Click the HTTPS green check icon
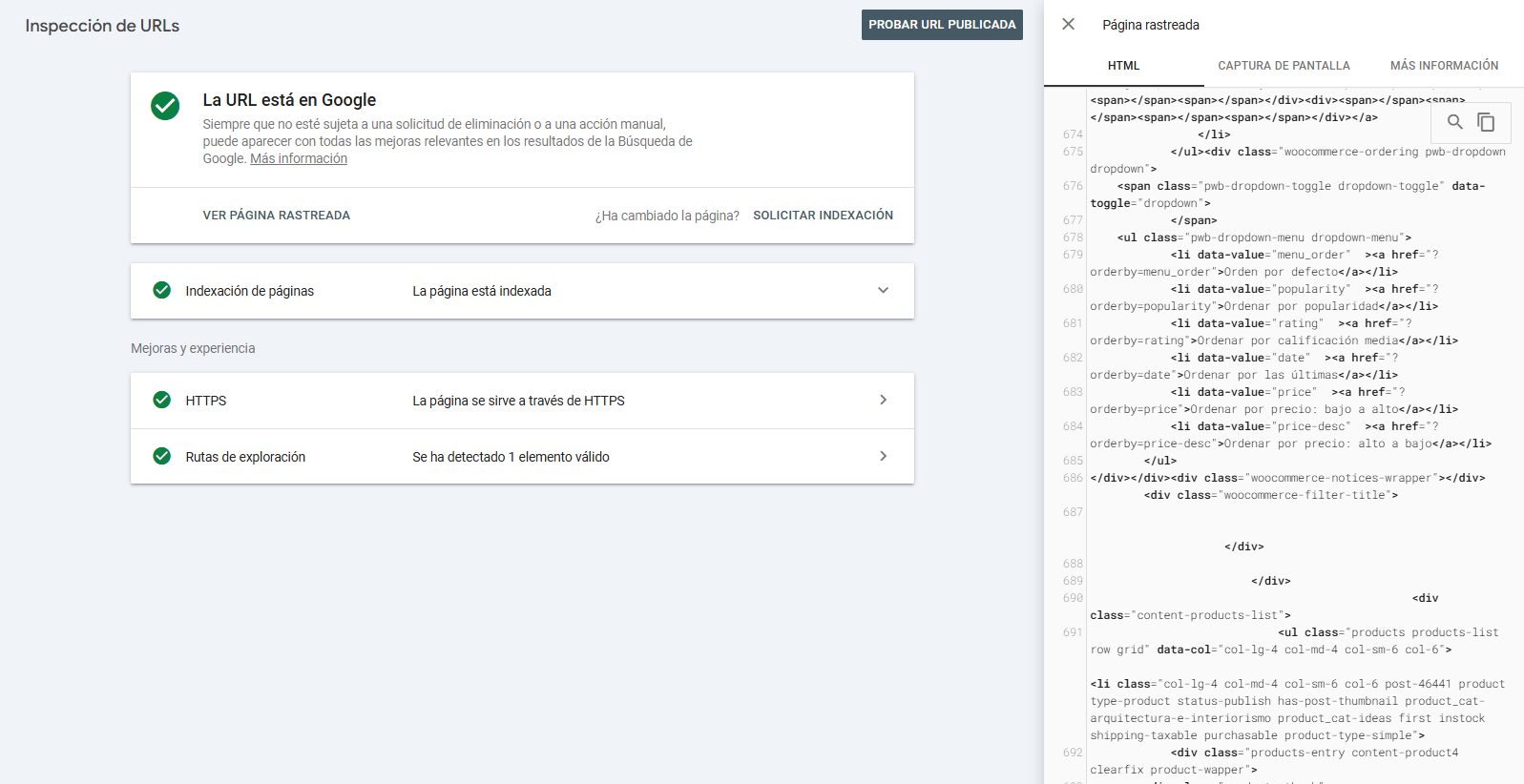The image size is (1524, 784). (162, 400)
